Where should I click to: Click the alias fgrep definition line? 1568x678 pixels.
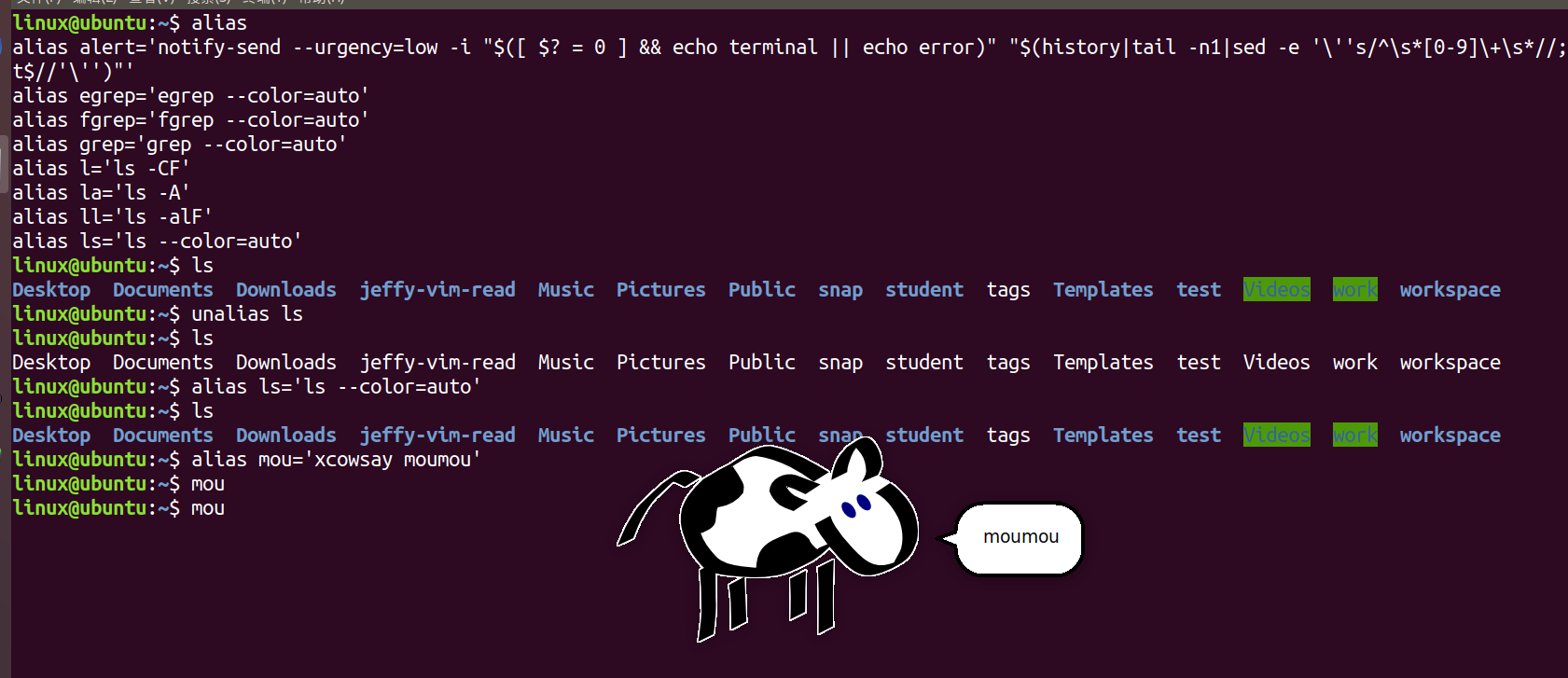pyautogui.click(x=190, y=119)
